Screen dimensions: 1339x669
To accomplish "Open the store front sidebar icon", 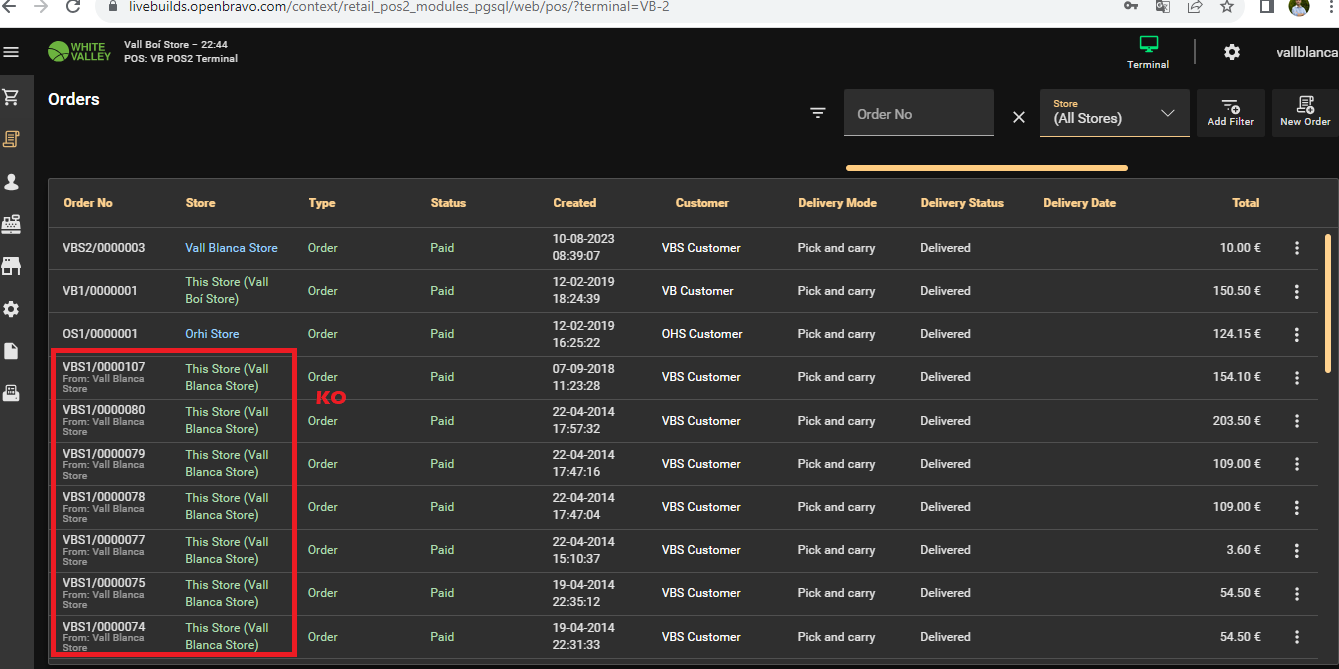I will coord(11,266).
